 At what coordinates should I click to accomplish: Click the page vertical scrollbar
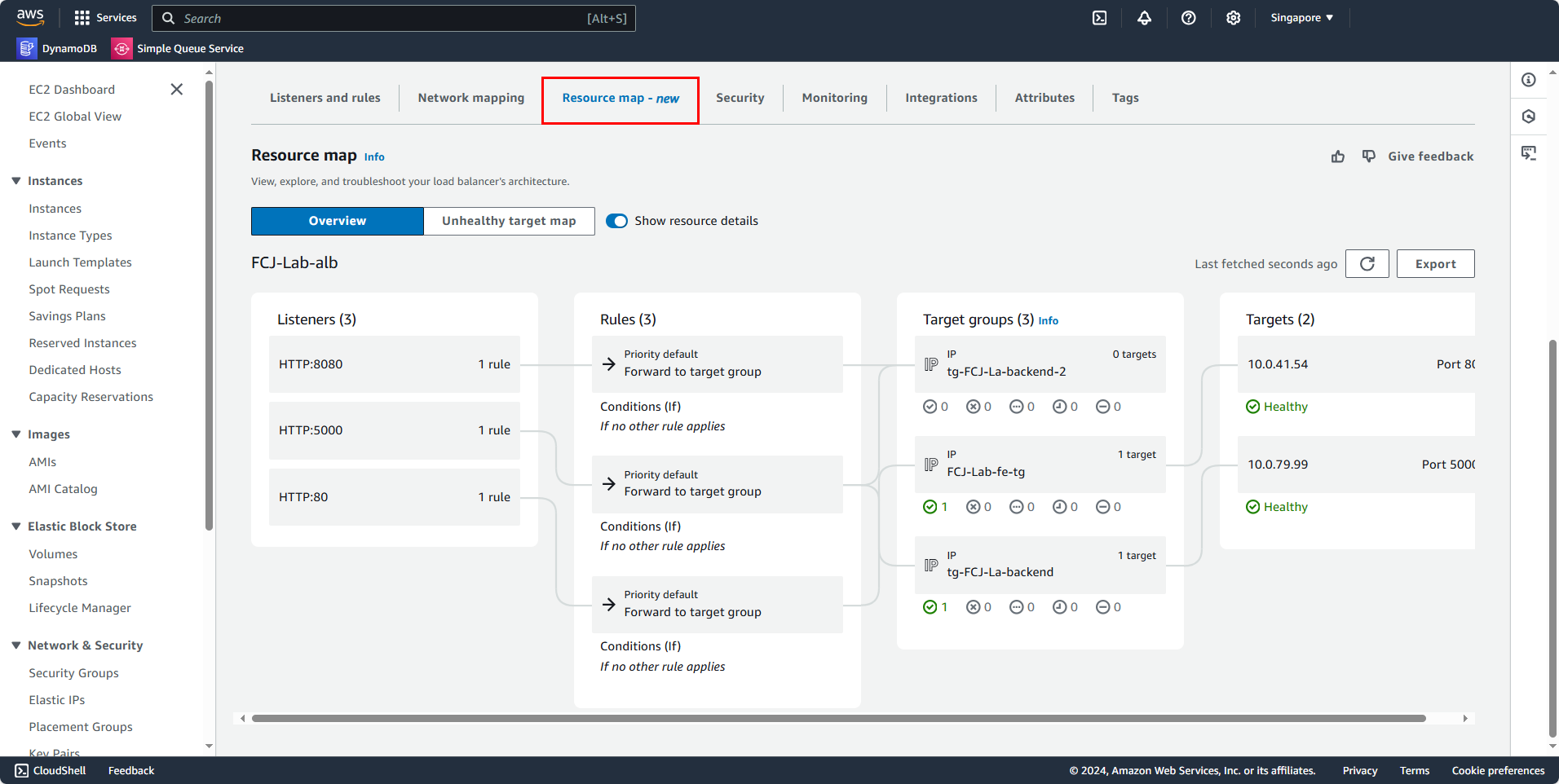point(1552,538)
